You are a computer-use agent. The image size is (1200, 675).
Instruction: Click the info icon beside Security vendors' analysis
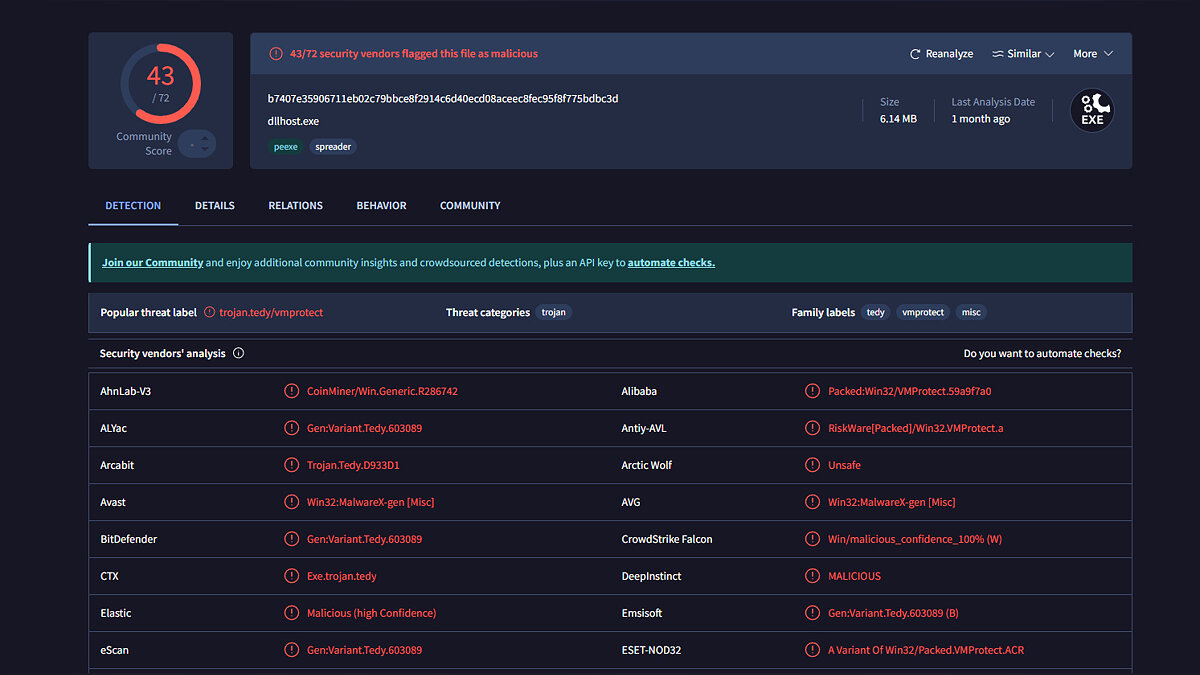pos(239,353)
